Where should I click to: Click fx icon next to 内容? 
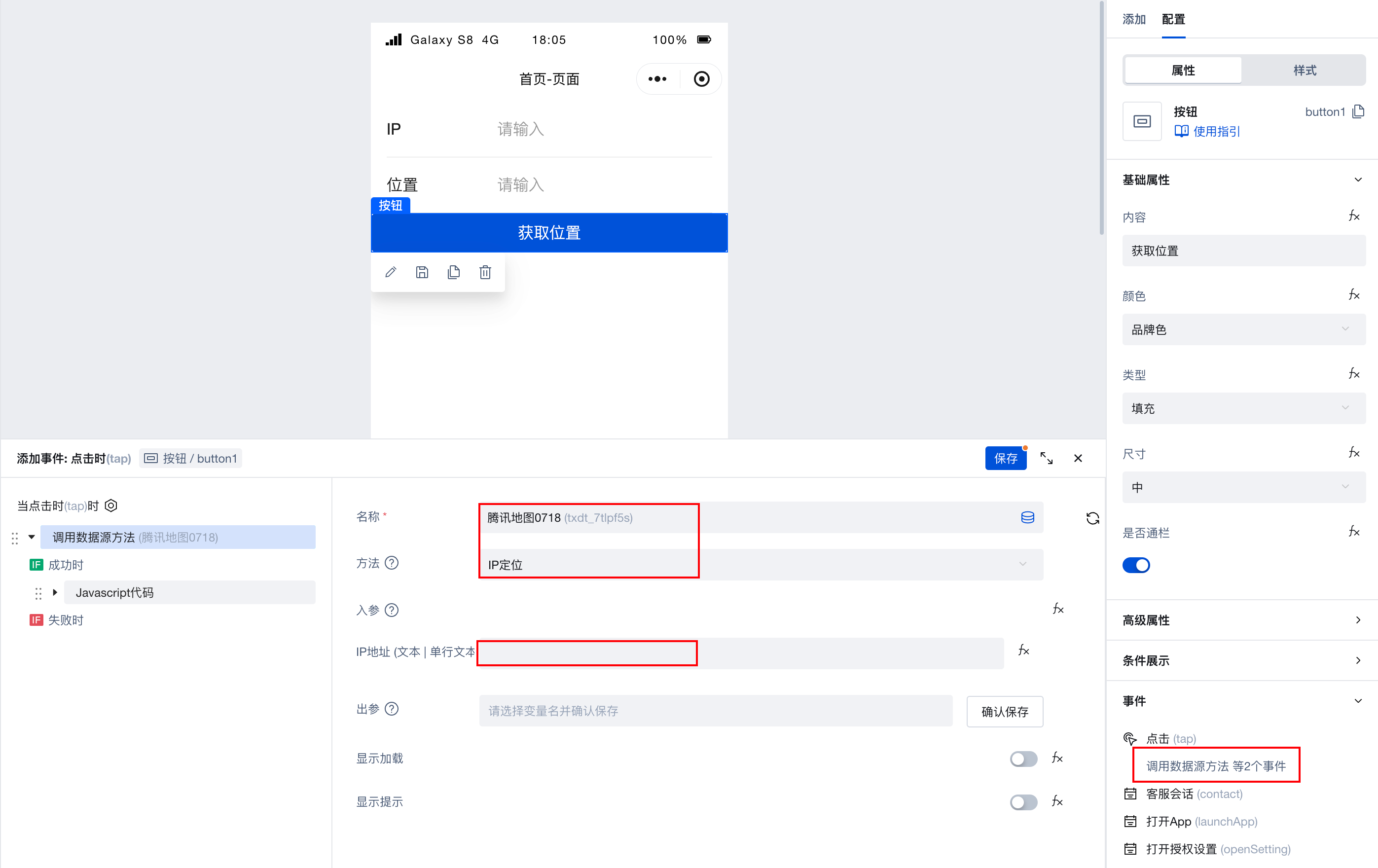[x=1354, y=216]
